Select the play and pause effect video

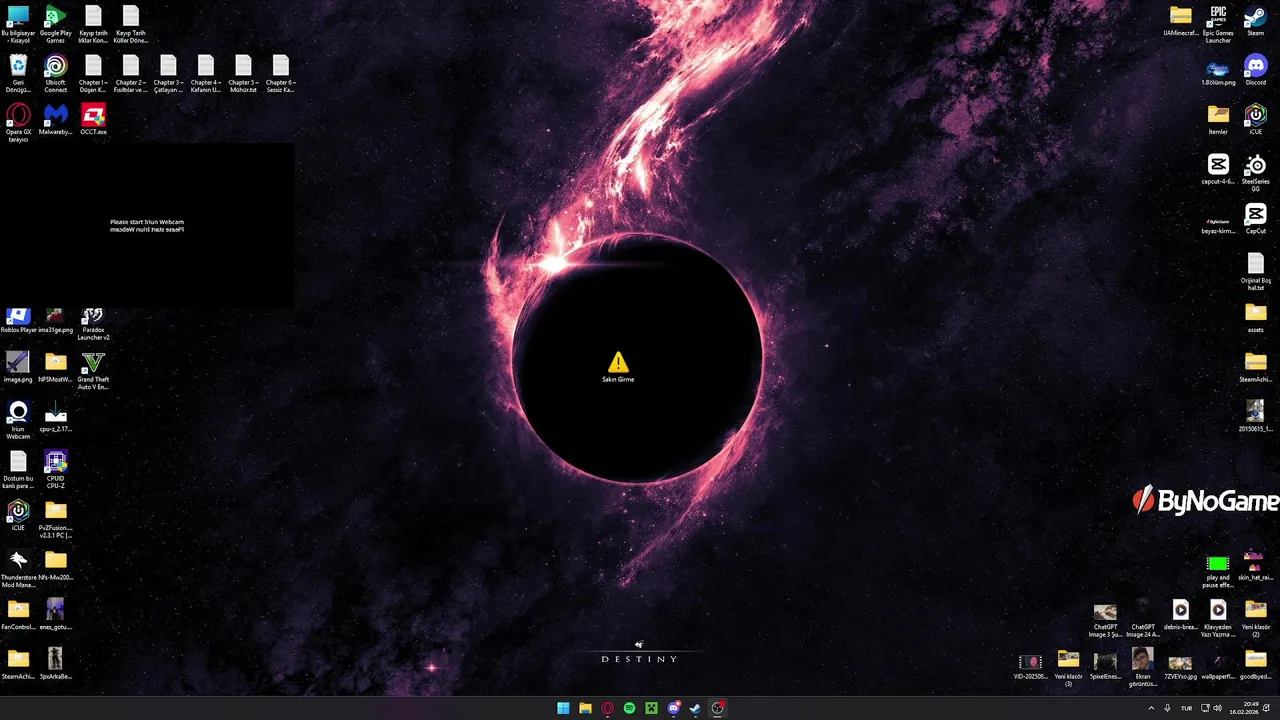tap(1218, 564)
